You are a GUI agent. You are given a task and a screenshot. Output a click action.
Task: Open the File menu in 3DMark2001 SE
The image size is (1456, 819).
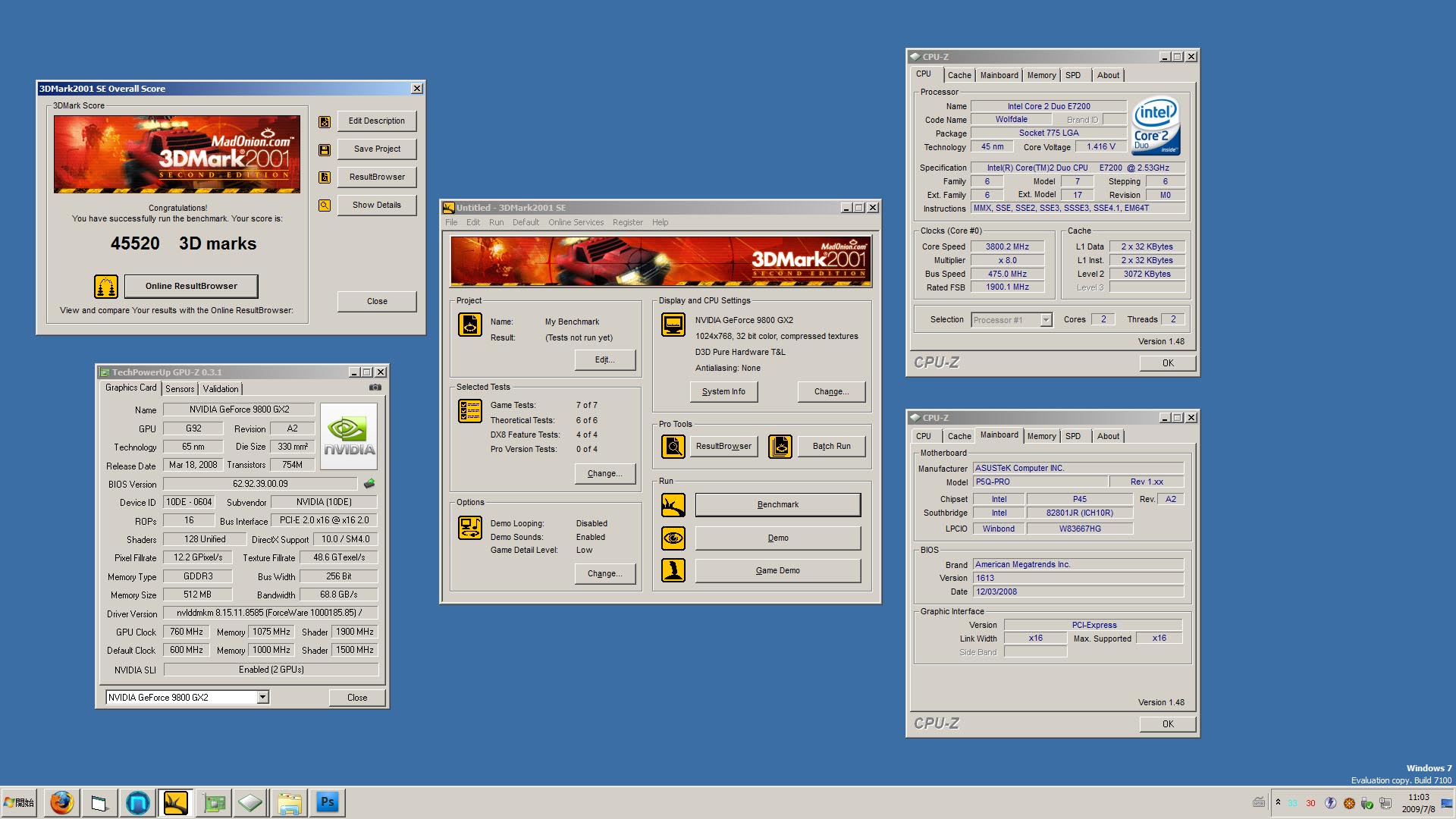click(451, 223)
